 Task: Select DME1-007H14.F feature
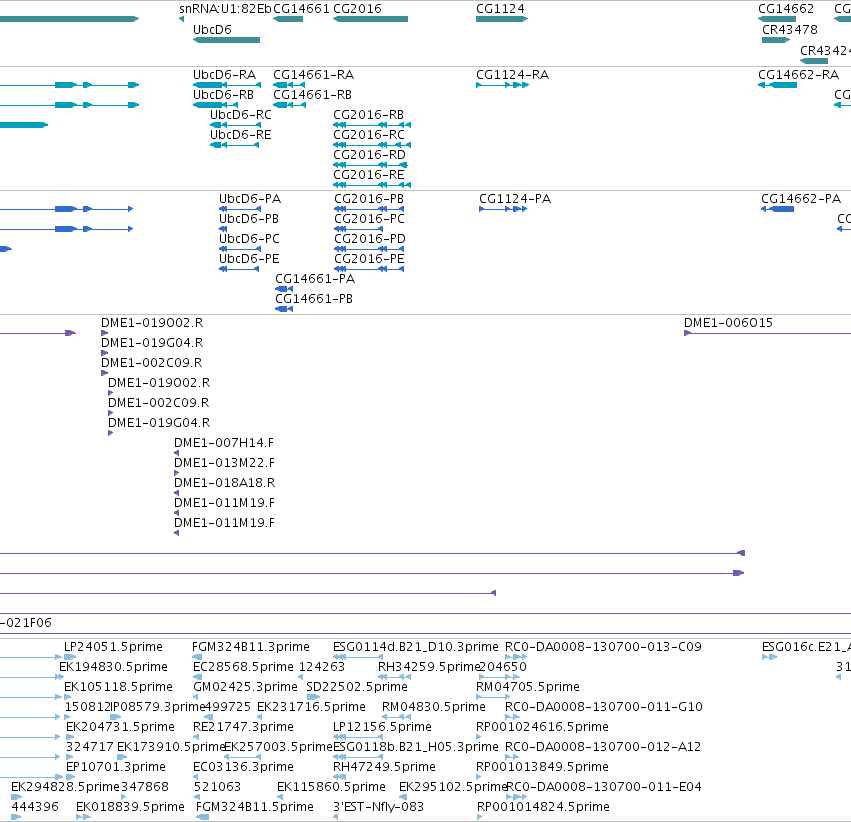[x=176, y=453]
